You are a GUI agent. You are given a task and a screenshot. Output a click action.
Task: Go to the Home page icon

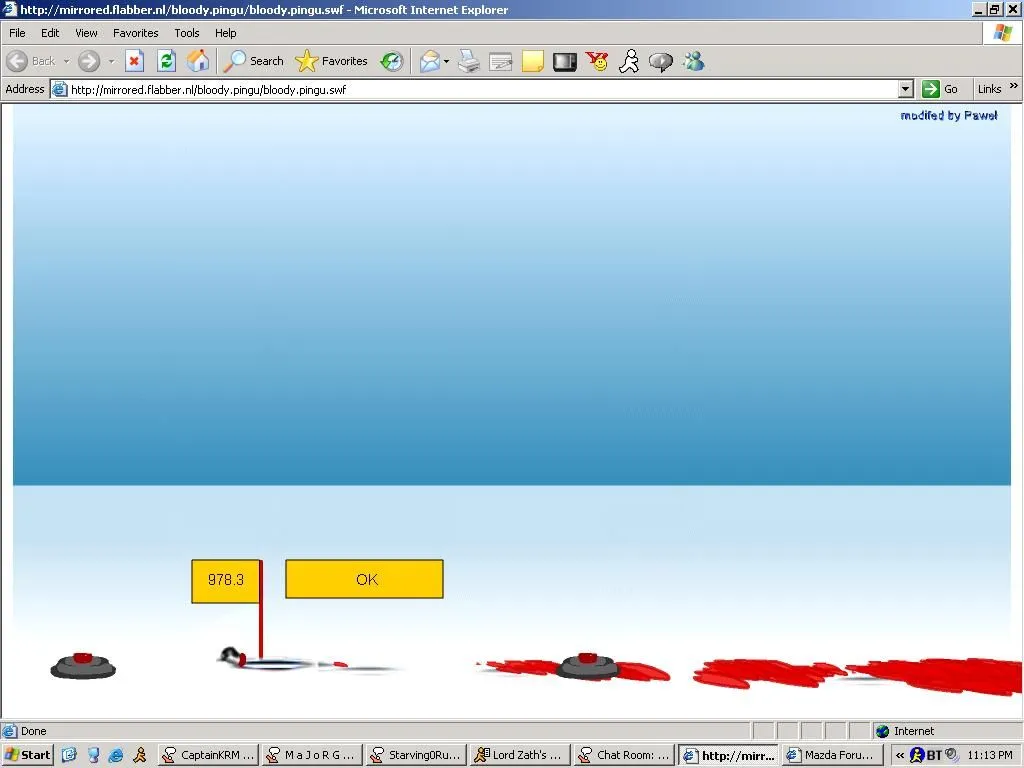coord(198,61)
